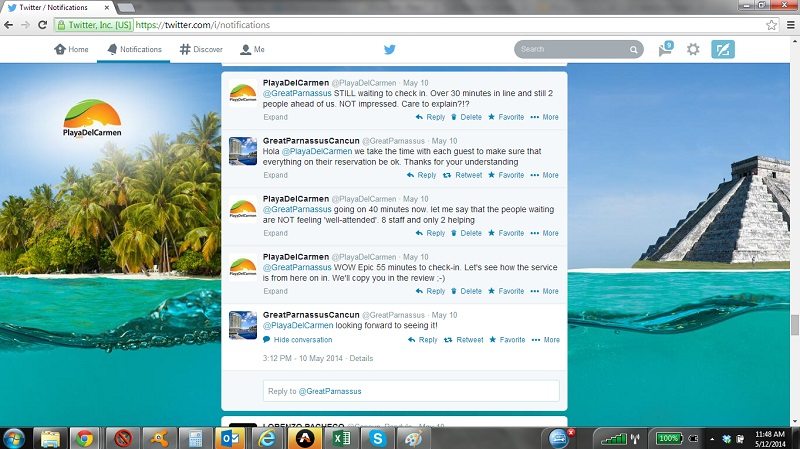
Task: Open GreatParnassusCancun avatar on 'Hola' tweet
Action: point(243,151)
